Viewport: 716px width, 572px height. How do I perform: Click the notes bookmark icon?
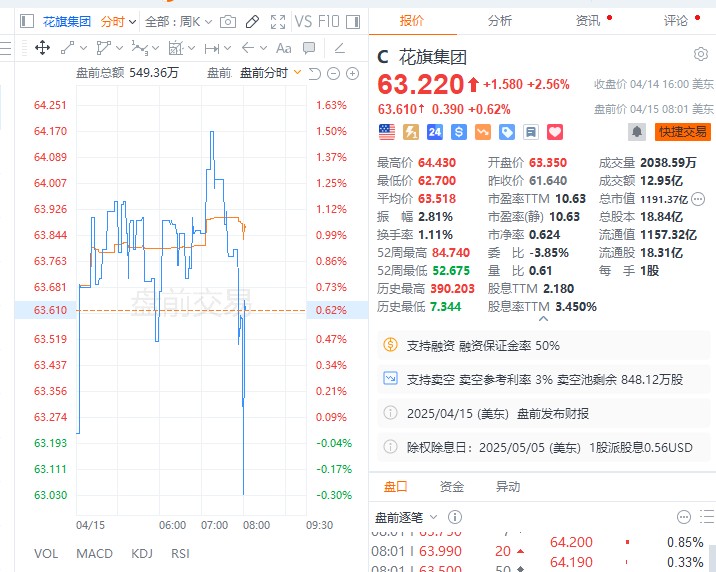point(531,132)
